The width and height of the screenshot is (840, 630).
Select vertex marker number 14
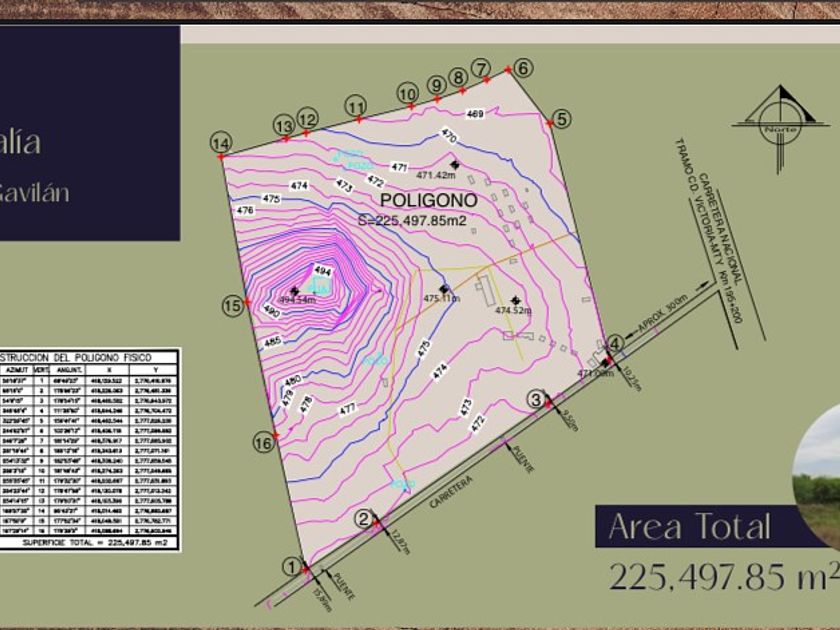pyautogui.click(x=221, y=143)
